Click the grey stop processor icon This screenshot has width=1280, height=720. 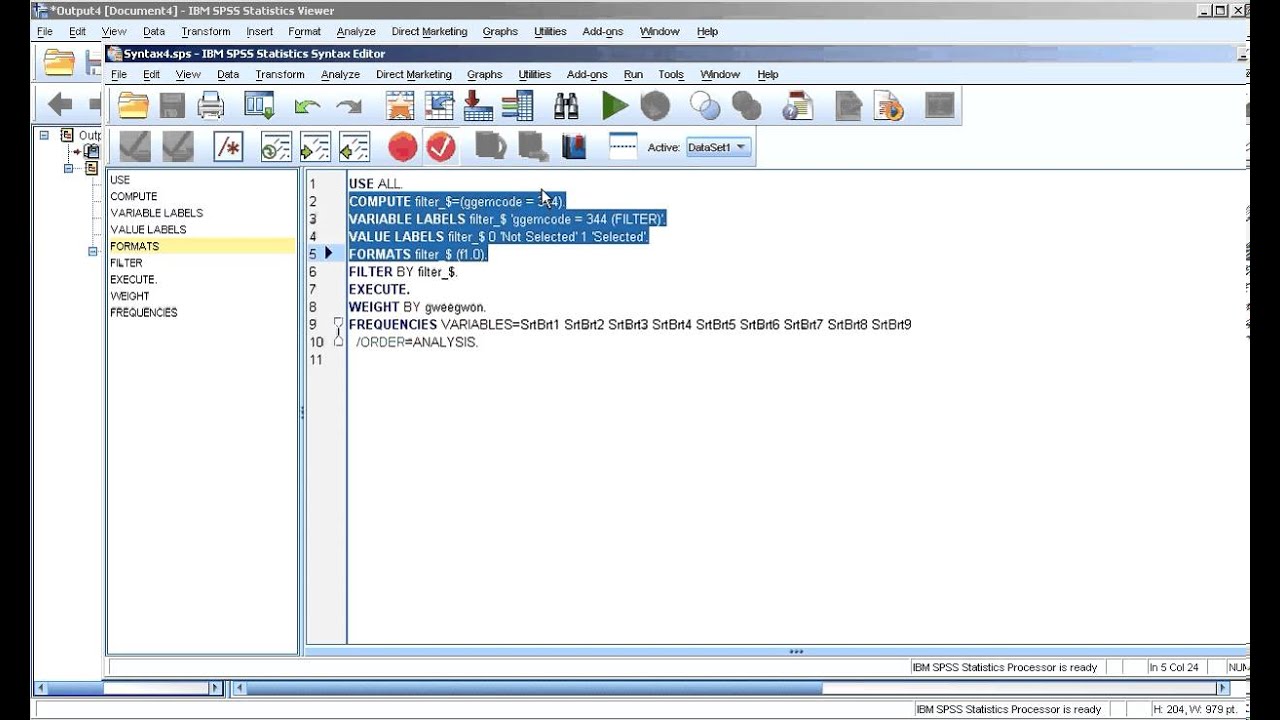pyautogui.click(x=655, y=105)
